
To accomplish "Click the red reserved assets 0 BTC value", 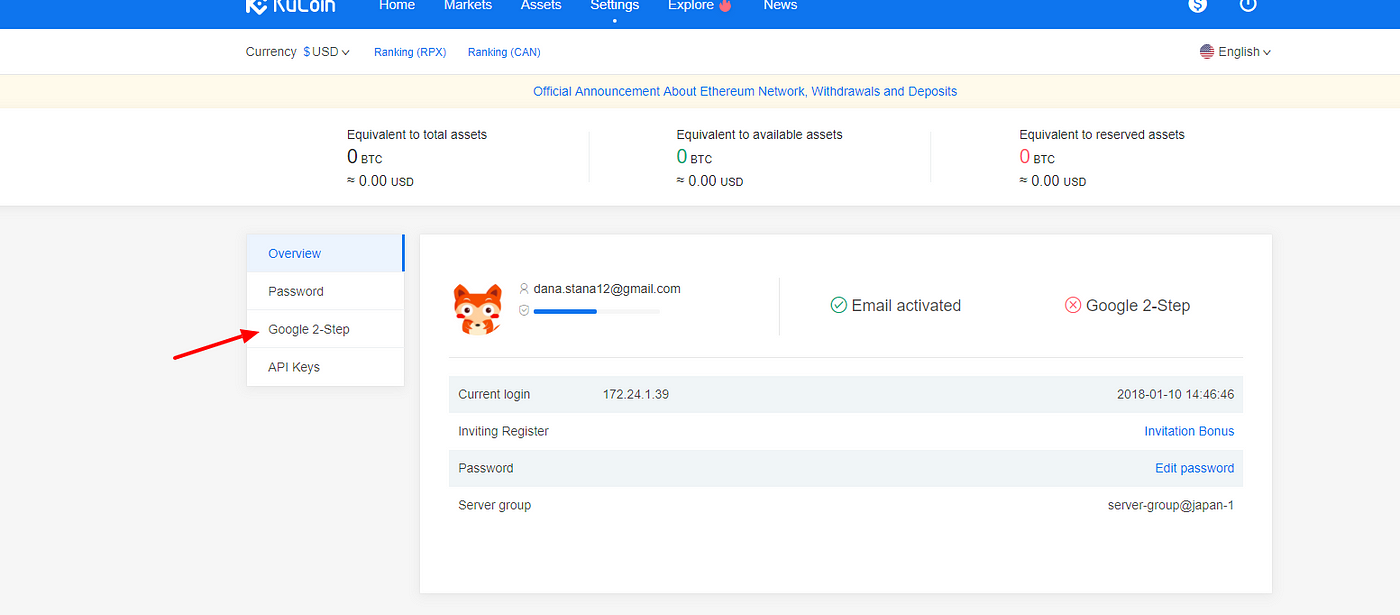I will click(x=1037, y=157).
